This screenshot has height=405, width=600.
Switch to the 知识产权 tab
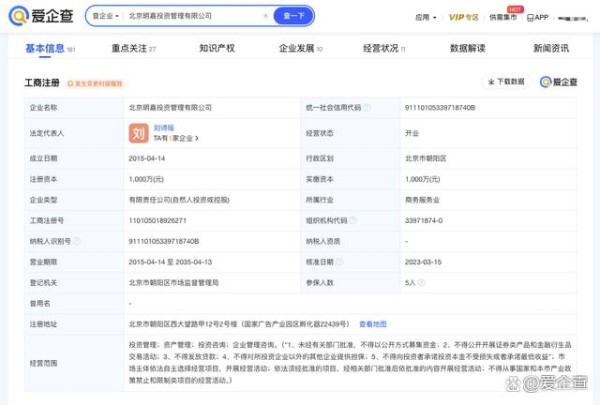(217, 48)
